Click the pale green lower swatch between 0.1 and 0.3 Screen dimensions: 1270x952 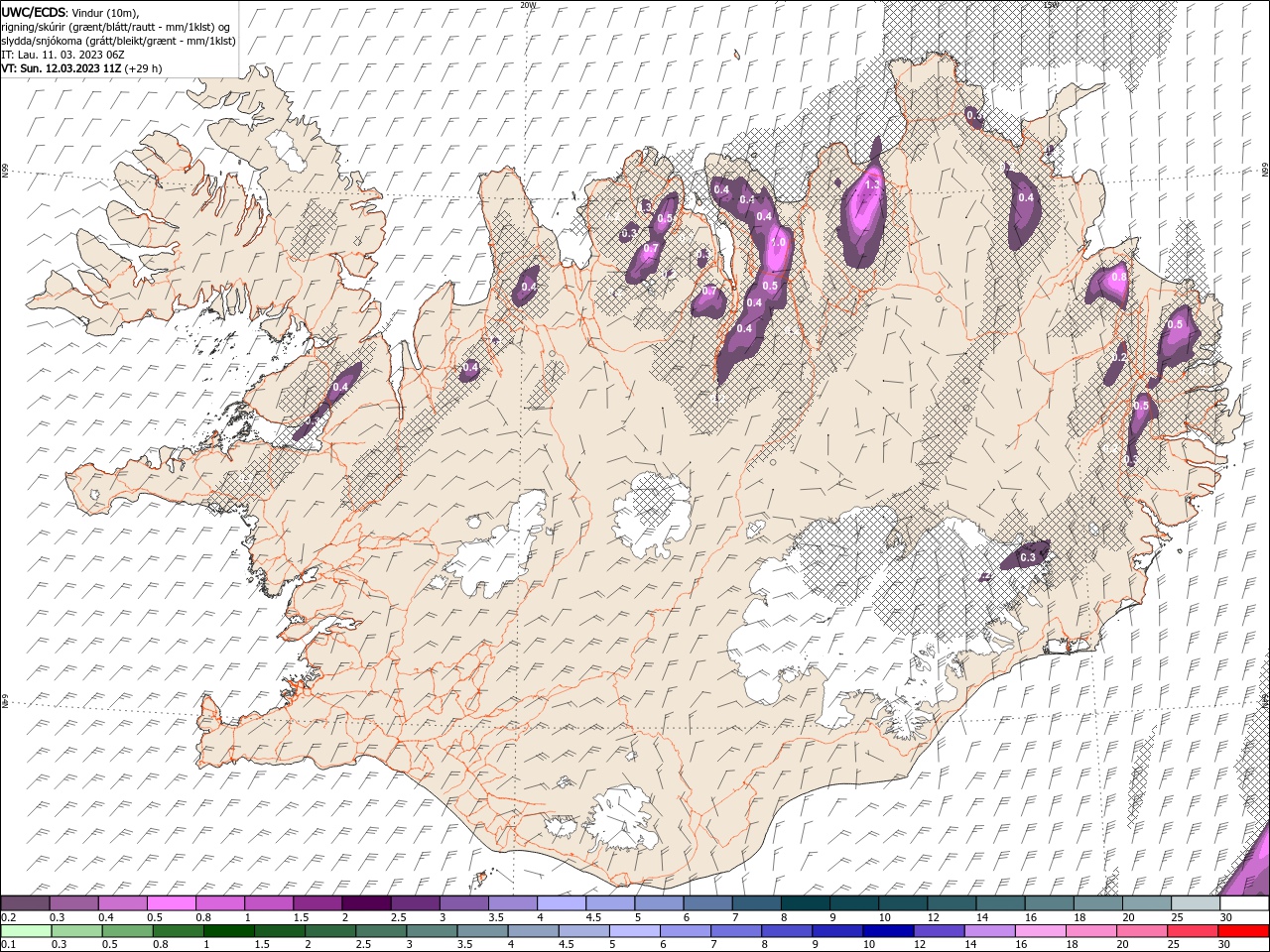click(x=26, y=931)
